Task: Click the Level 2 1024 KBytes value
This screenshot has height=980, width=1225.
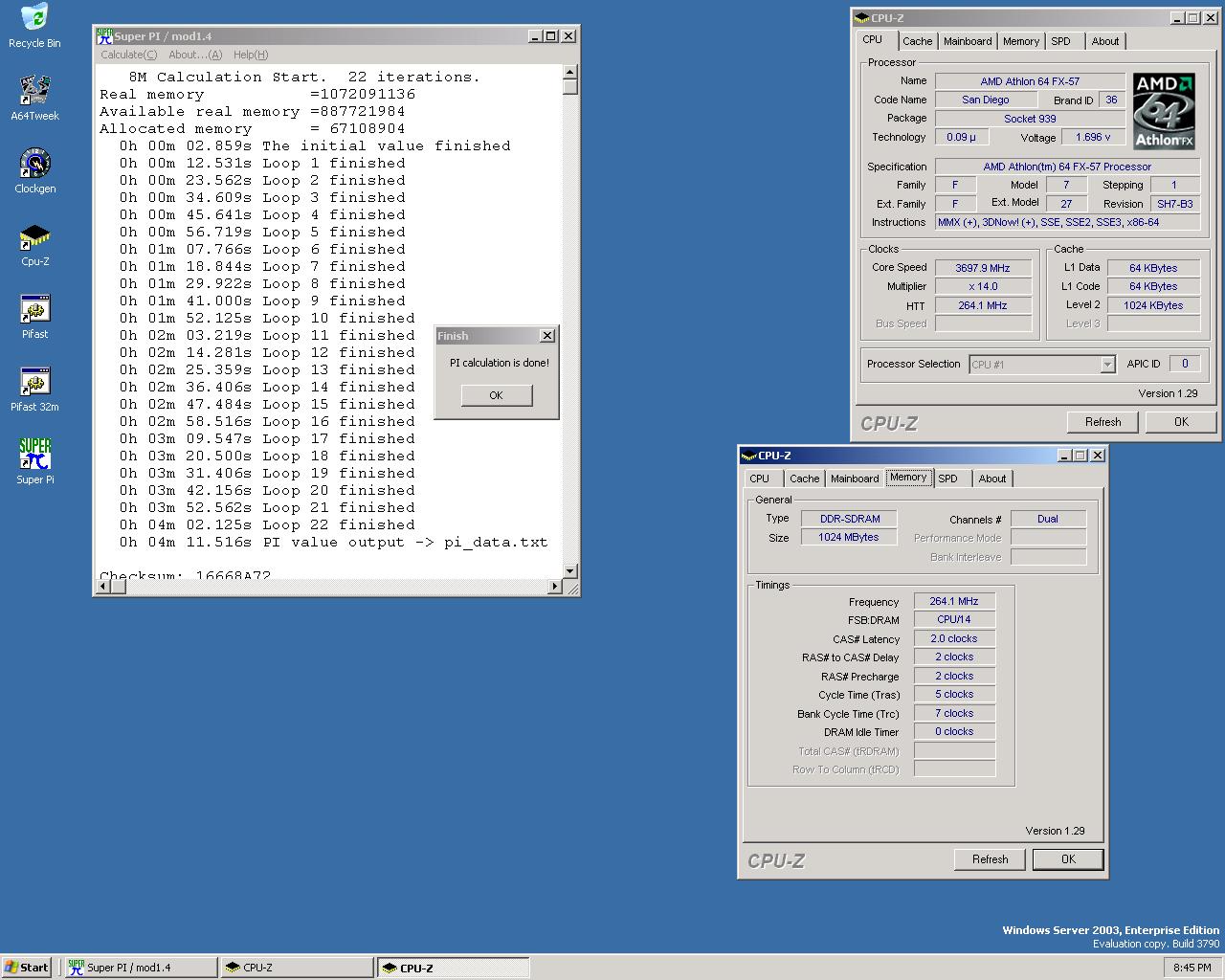Action: click(x=1153, y=305)
